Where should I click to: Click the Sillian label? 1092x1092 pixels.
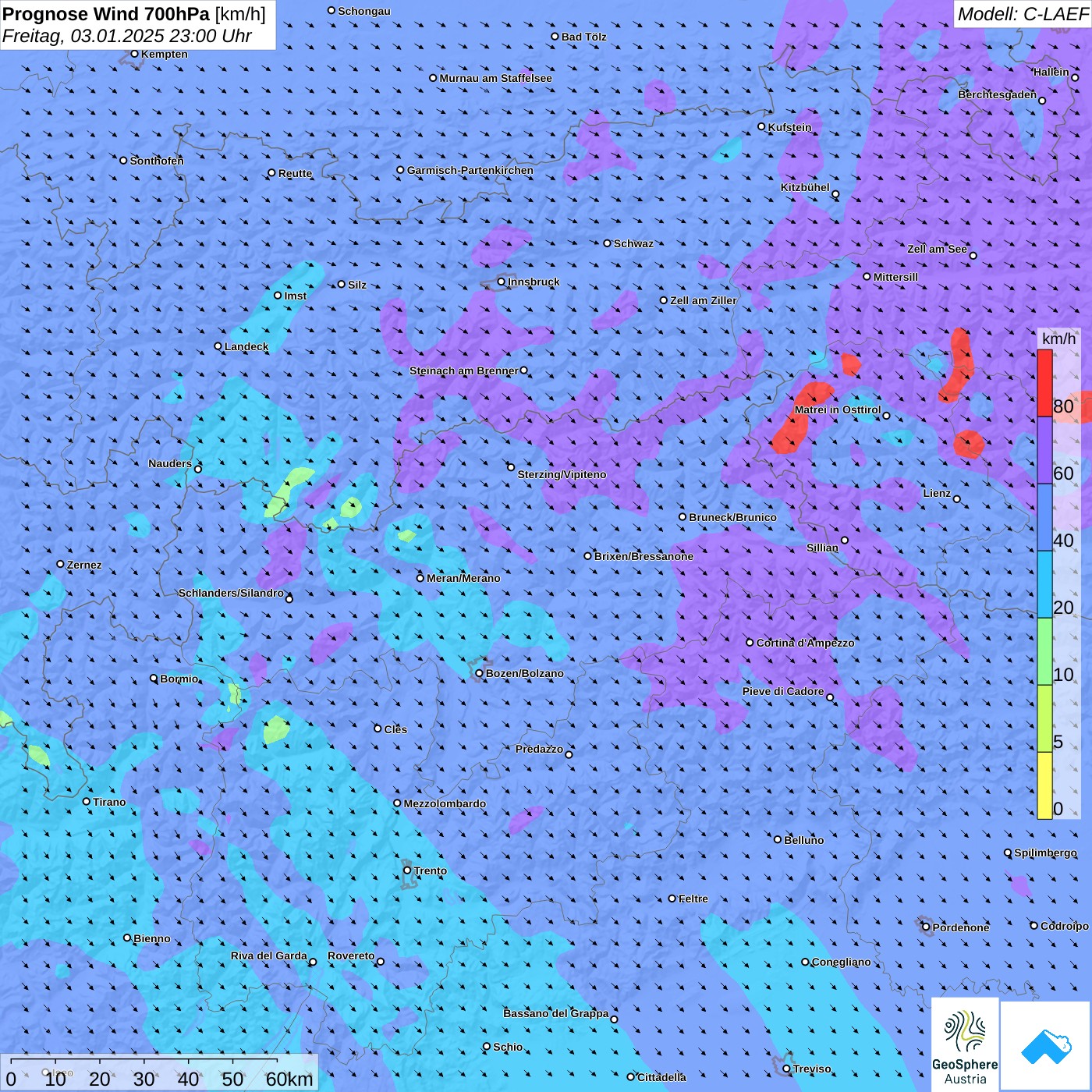pyautogui.click(x=822, y=548)
